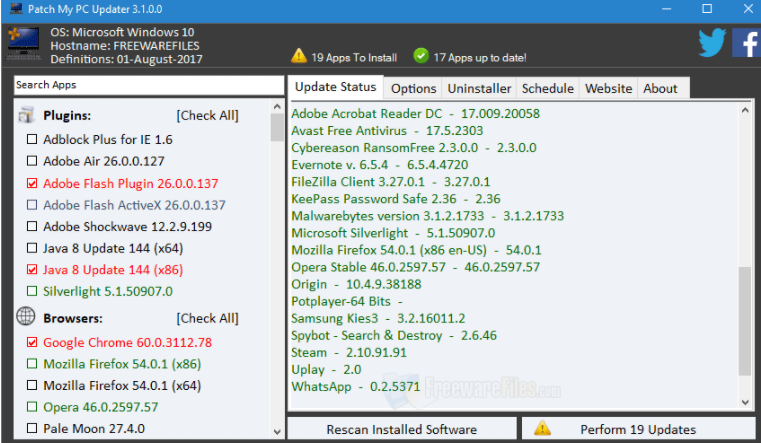Click the Browsers globe icon
Image resolution: width=761 pixels, height=443 pixels.
coord(26,316)
